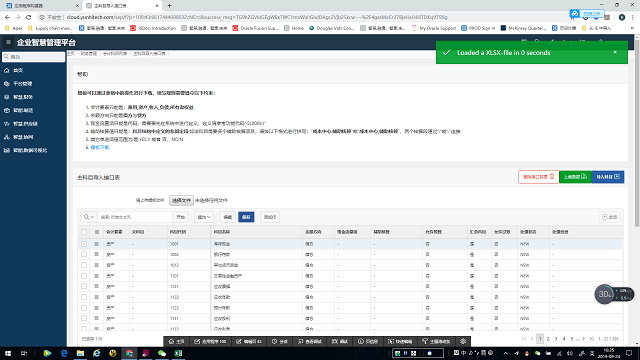
Task: Open row actions menu for account 1101
Action: (x=97, y=276)
